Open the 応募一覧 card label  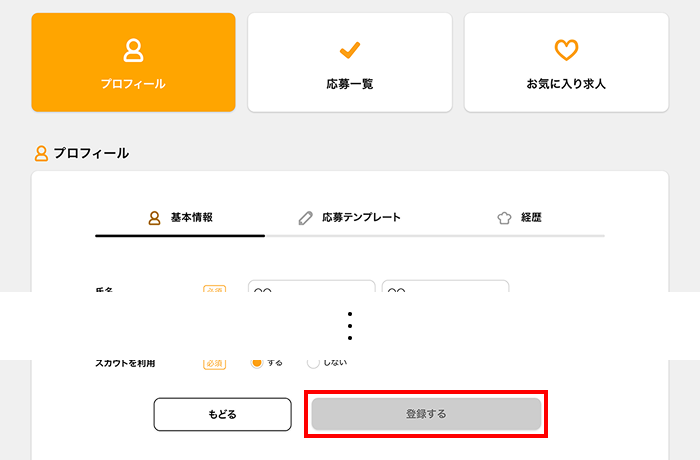[350, 84]
